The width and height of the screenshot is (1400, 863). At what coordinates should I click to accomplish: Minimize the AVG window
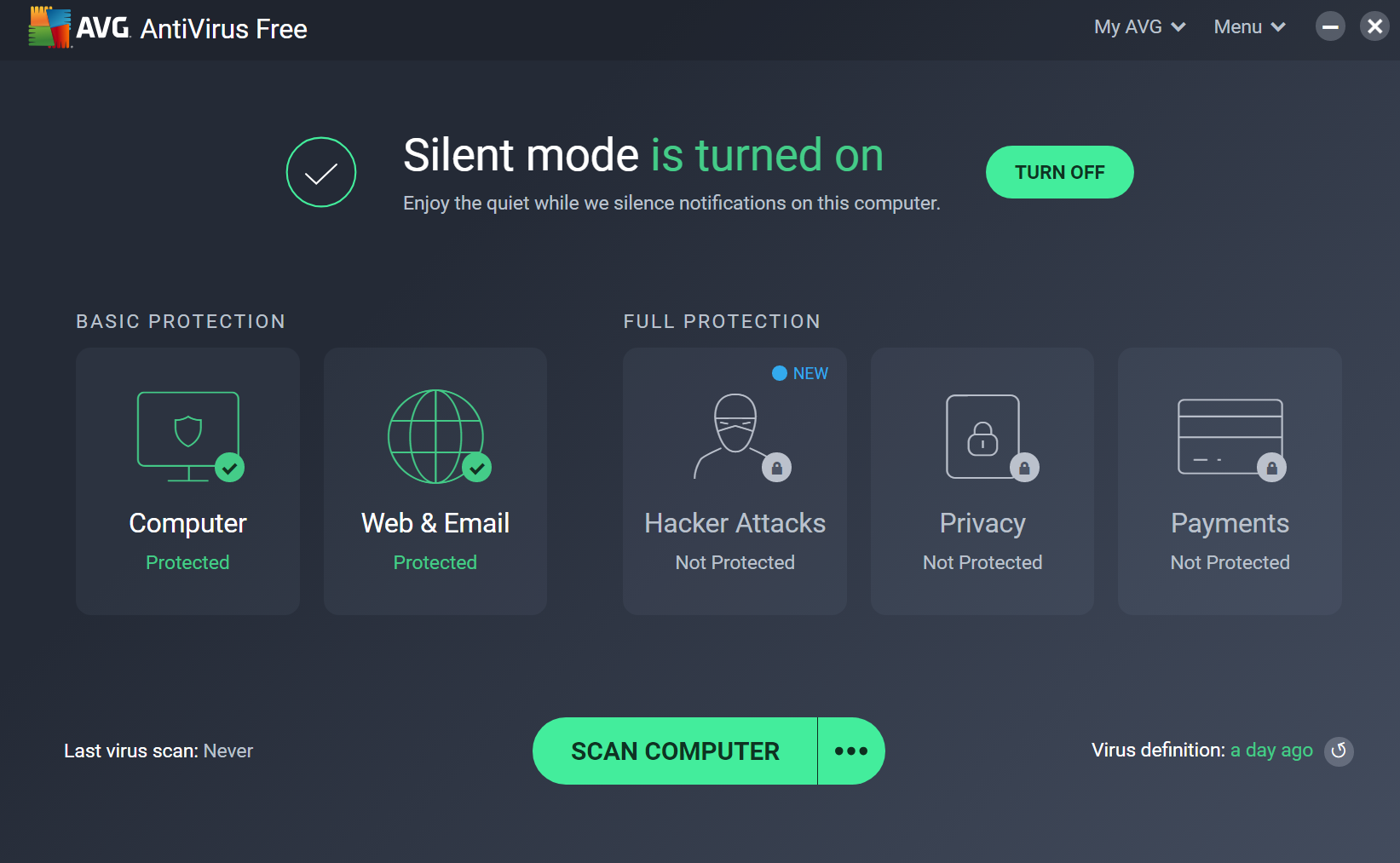[x=1329, y=27]
